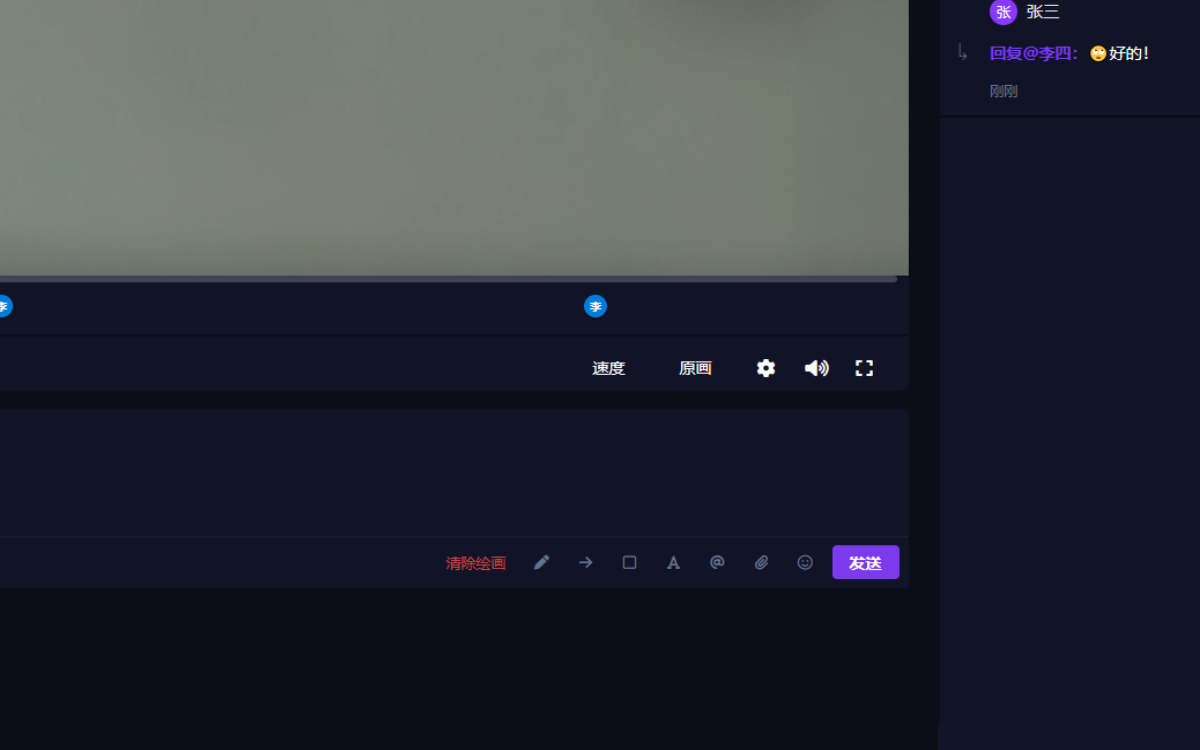1200x750 pixels.
Task: Click the 刚刚 timestamp
Action: (x=1004, y=91)
